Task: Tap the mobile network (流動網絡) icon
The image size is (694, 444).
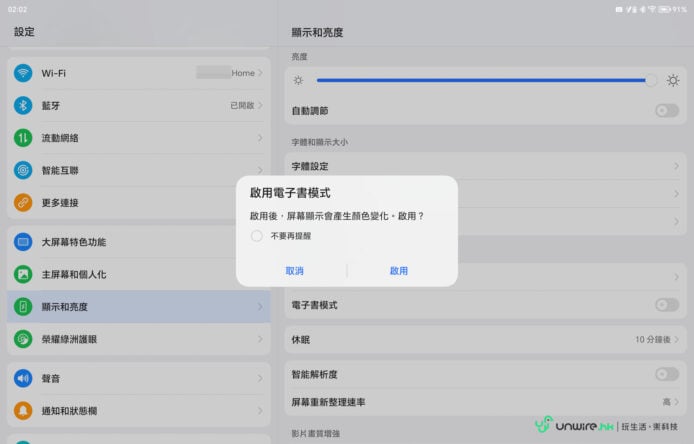Action: [23, 138]
